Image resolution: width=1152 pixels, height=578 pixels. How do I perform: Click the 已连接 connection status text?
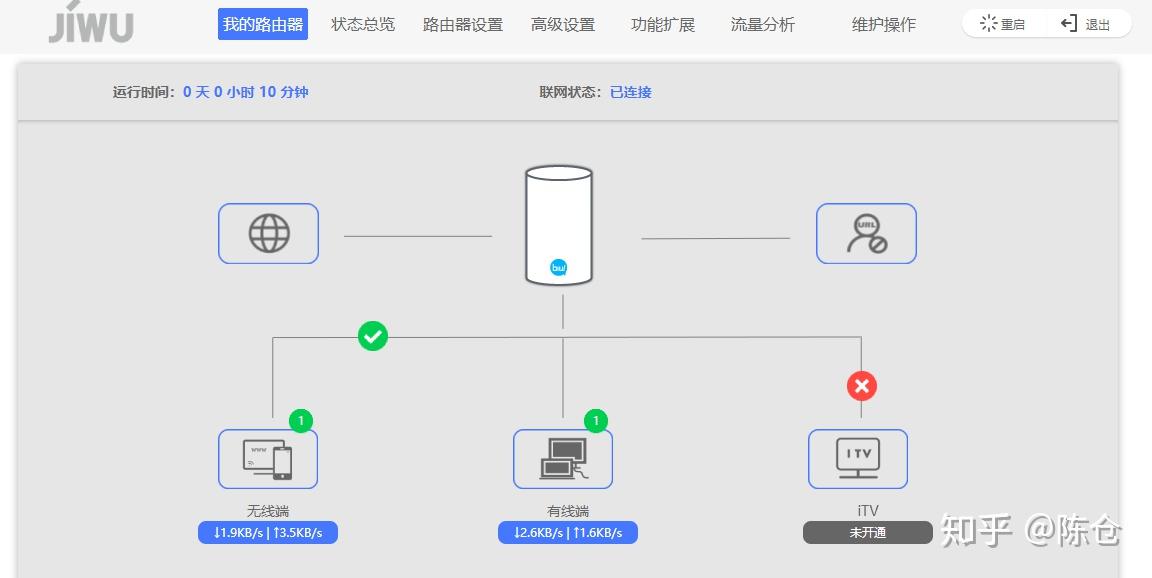pyautogui.click(x=628, y=91)
